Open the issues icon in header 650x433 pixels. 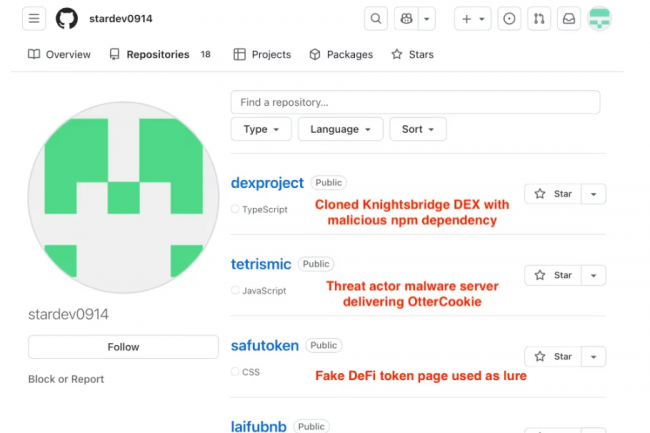pyautogui.click(x=509, y=19)
